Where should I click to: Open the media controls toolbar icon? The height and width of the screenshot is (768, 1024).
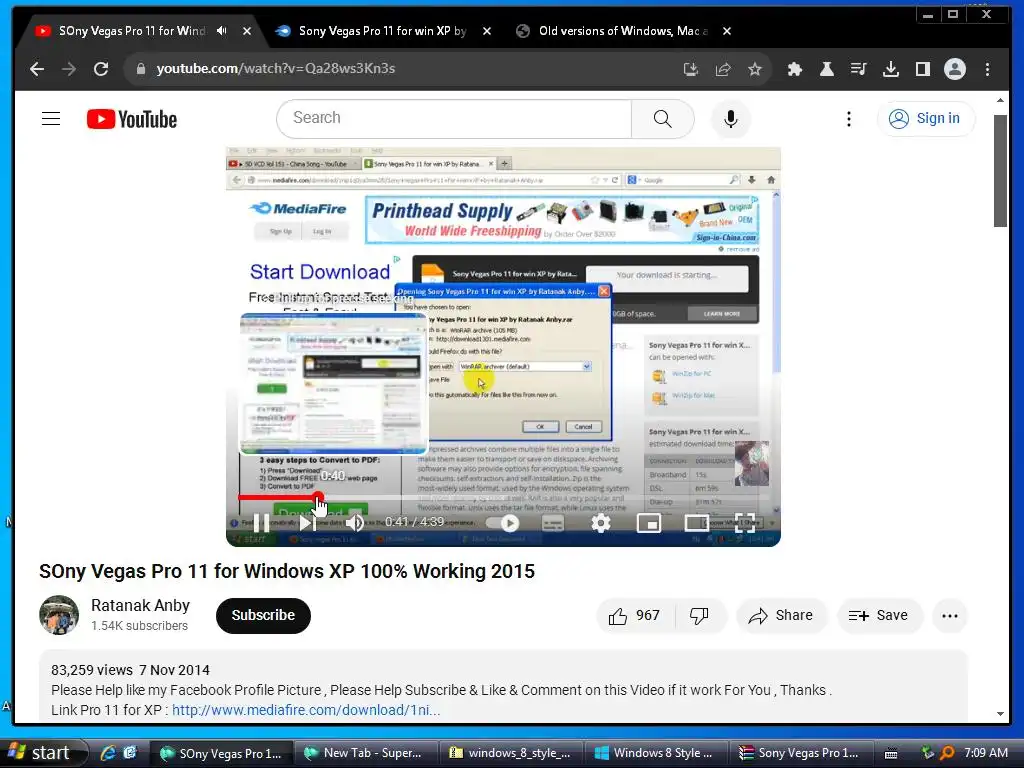[859, 69]
